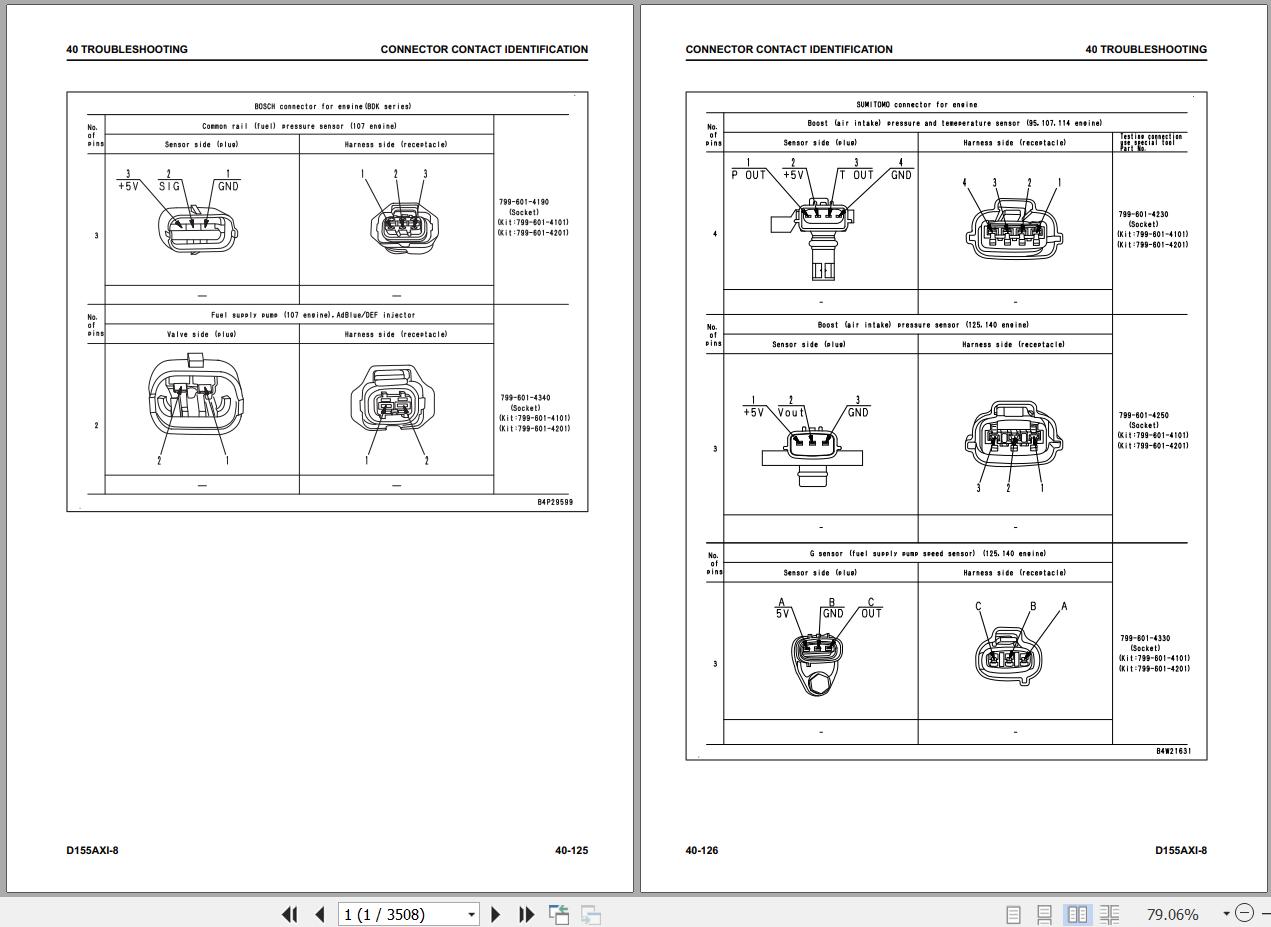Click the "5V" pin label on the G sensor
The width and height of the screenshot is (1271, 927).
point(782,613)
